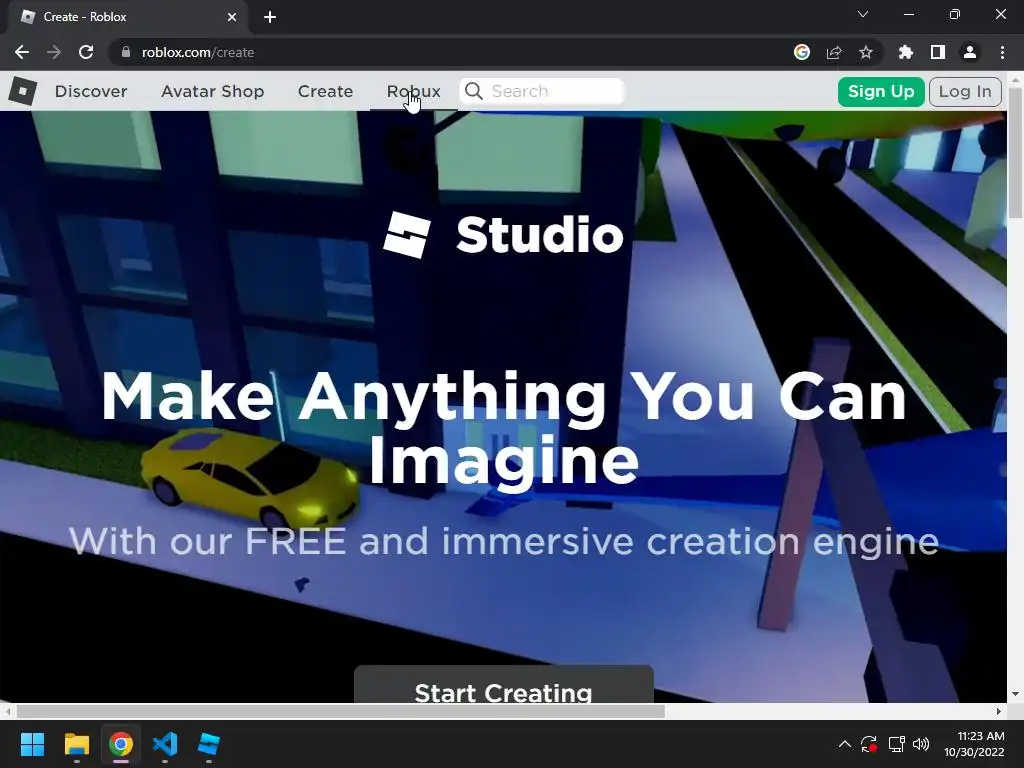Close the Create - Roblox tab
Screen dimensions: 1024x768
(232, 17)
